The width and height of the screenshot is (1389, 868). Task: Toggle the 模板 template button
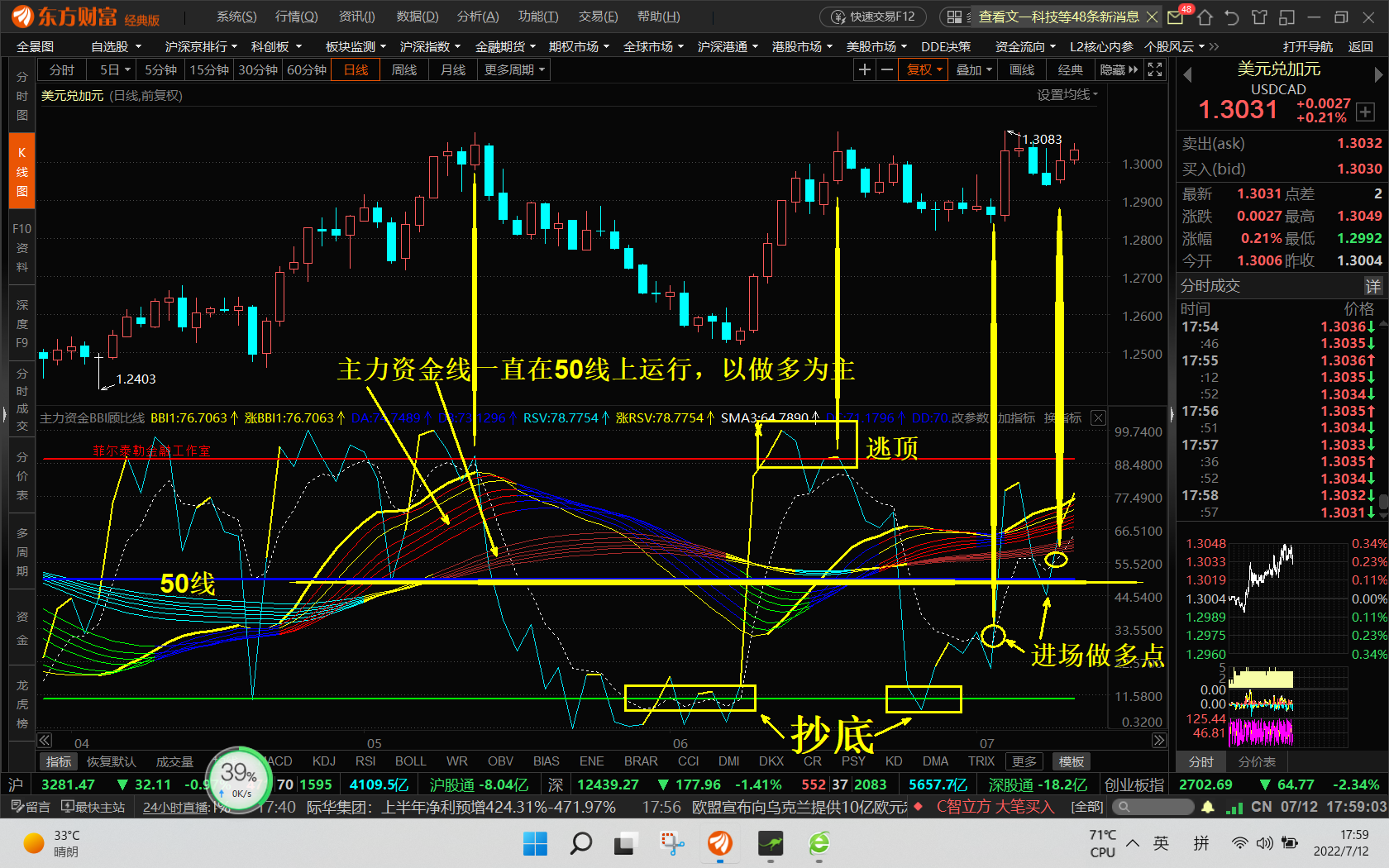[x=1072, y=761]
